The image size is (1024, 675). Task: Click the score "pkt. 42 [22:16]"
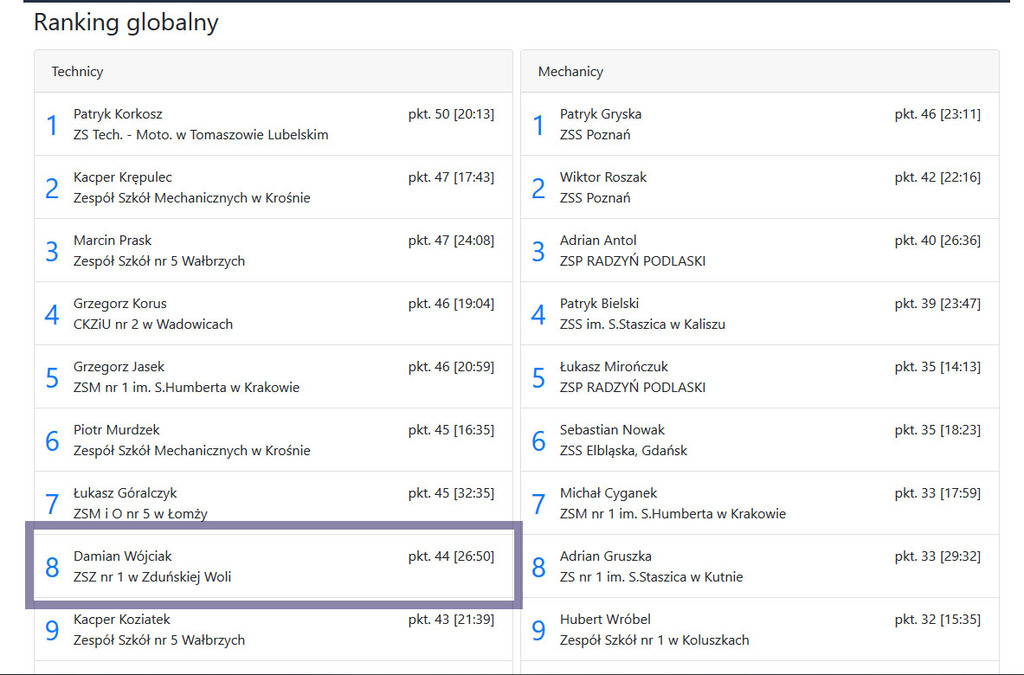[x=938, y=177]
